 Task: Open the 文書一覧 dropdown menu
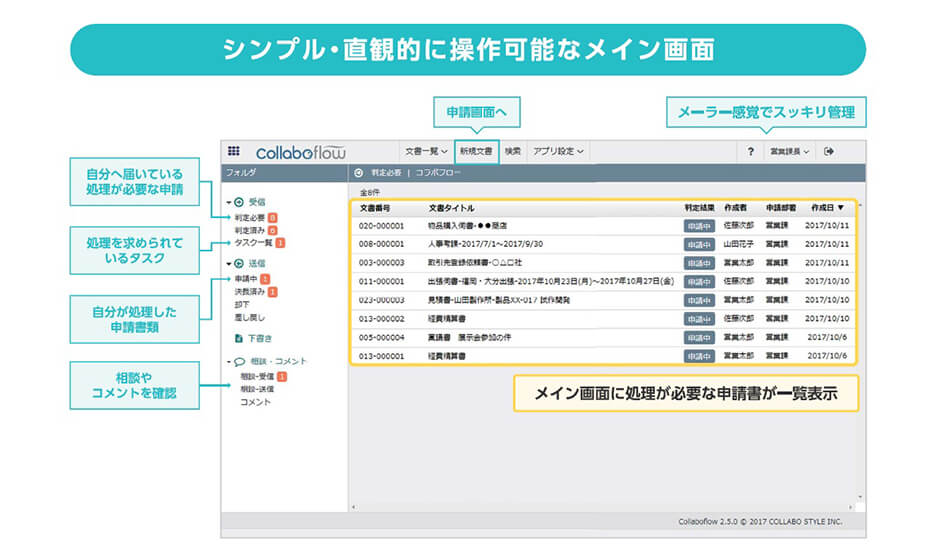[x=425, y=152]
